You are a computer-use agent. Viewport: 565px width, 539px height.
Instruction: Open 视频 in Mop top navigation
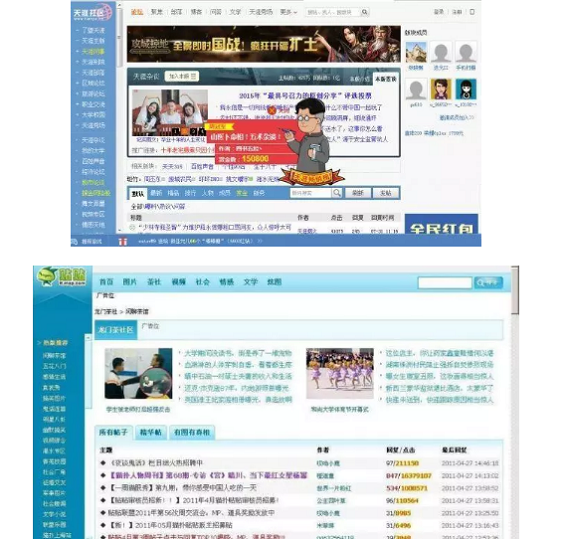pyautogui.click(x=178, y=282)
